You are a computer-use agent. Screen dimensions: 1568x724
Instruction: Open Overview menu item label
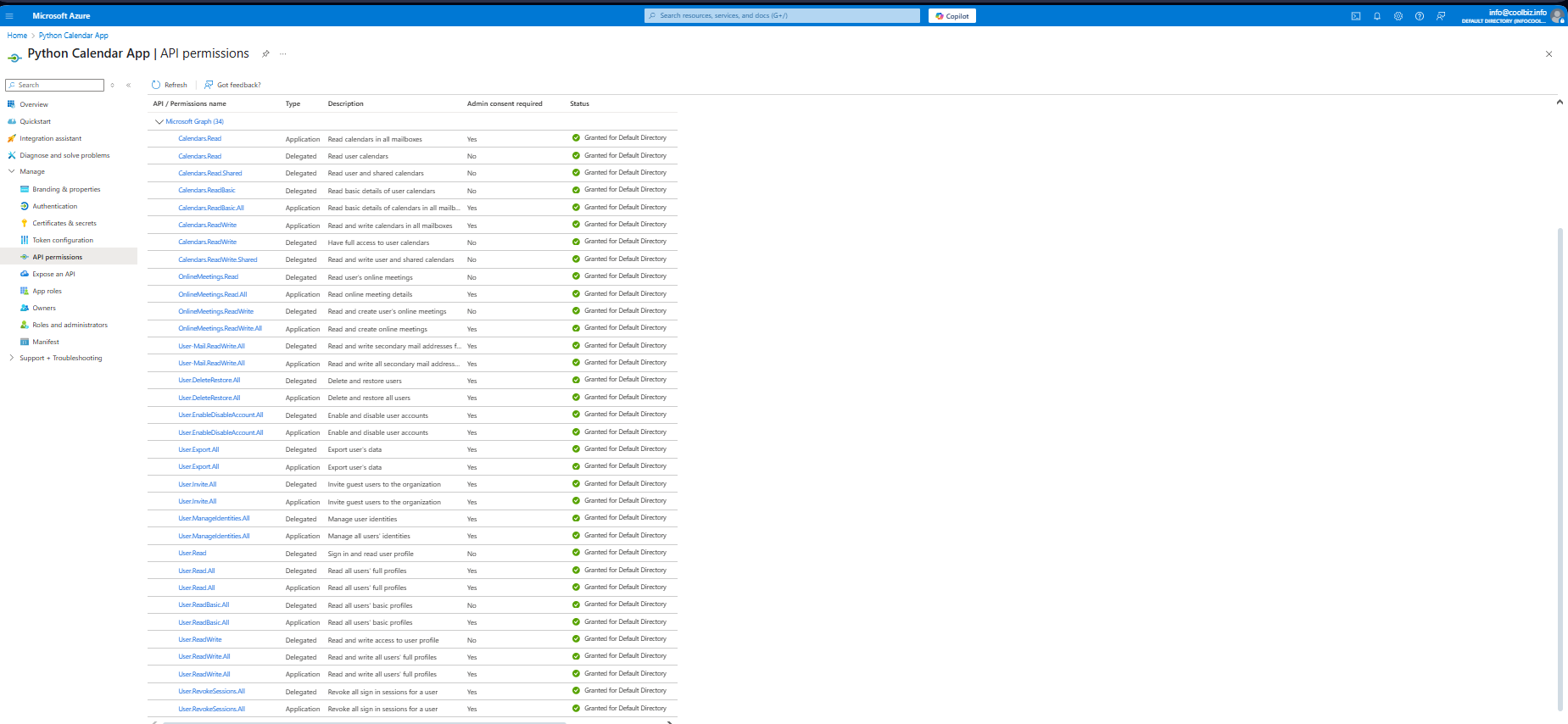(x=34, y=104)
